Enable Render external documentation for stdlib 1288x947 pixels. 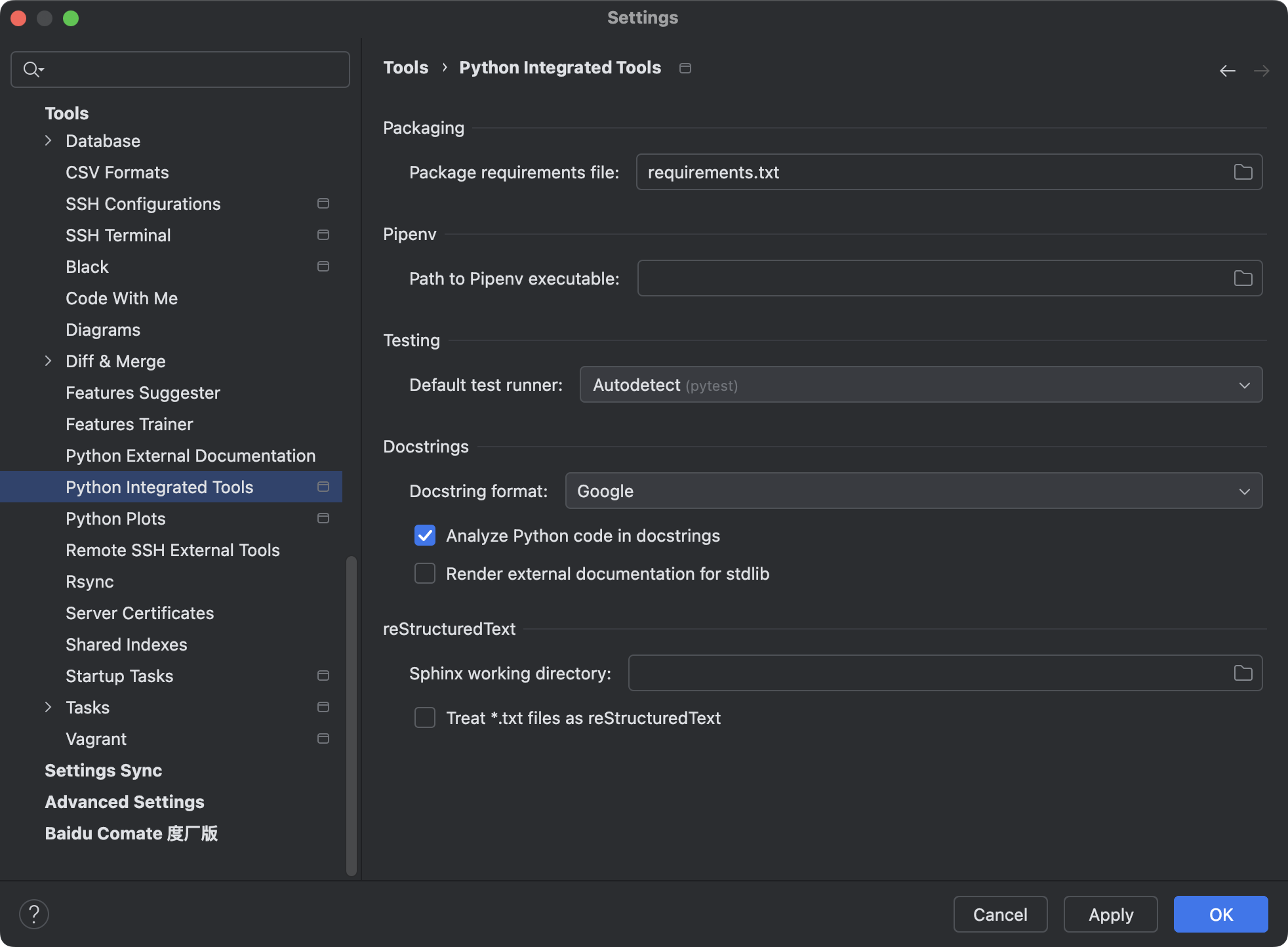click(425, 574)
